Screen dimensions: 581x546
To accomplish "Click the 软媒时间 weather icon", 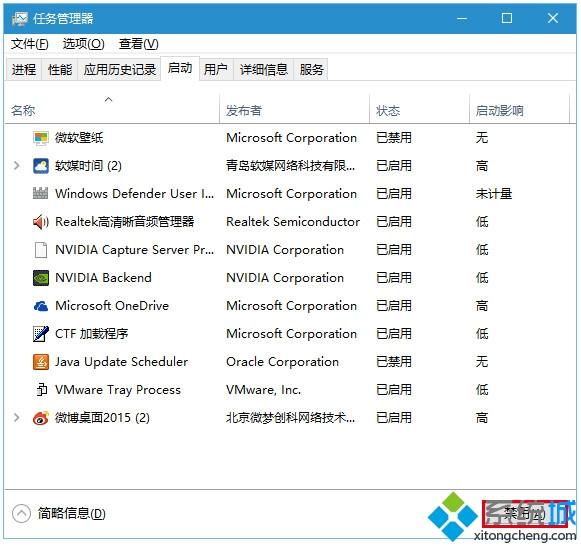I will click(41, 166).
